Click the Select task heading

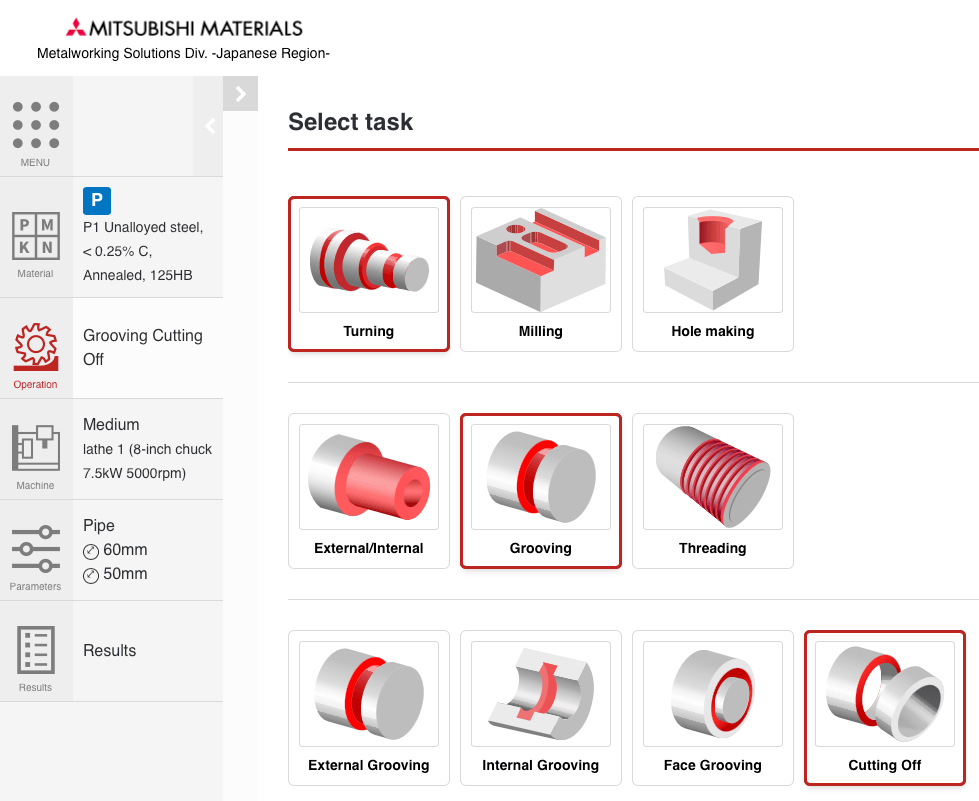click(350, 122)
